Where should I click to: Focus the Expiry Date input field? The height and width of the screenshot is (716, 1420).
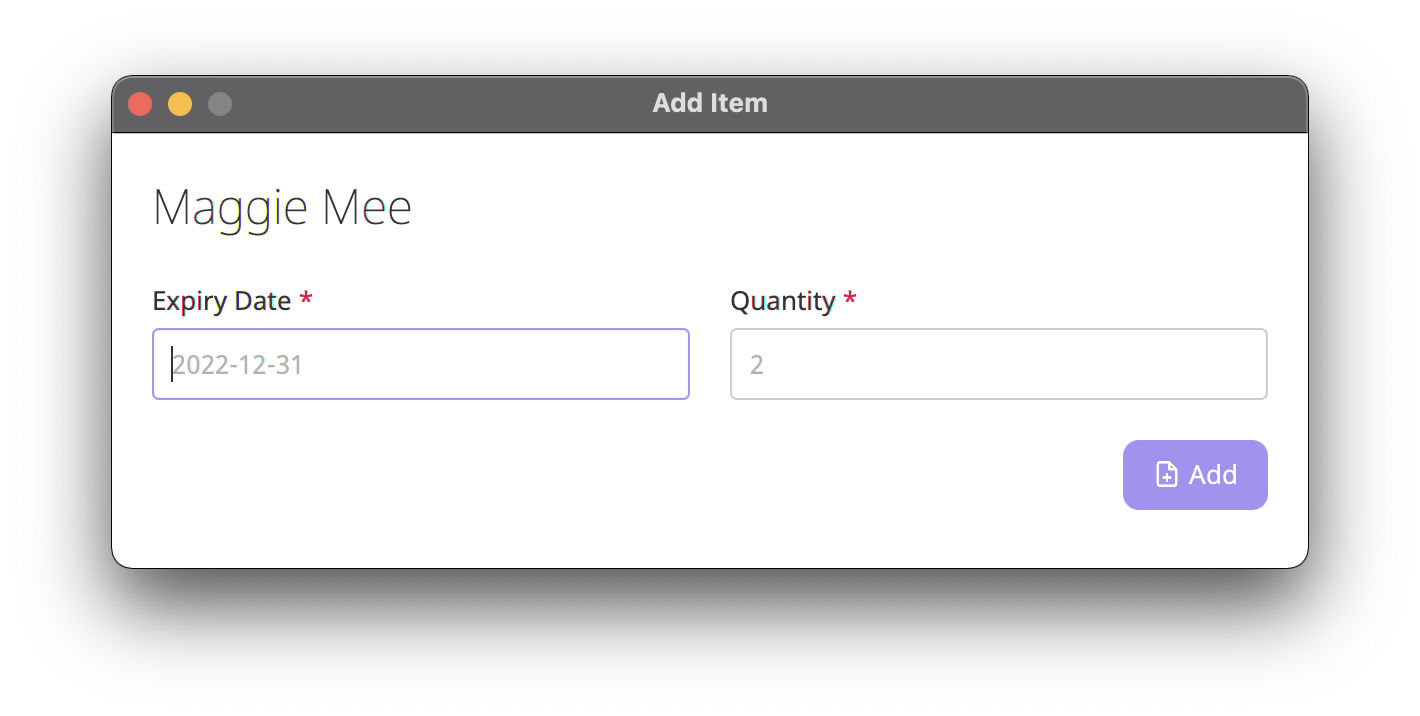point(420,364)
